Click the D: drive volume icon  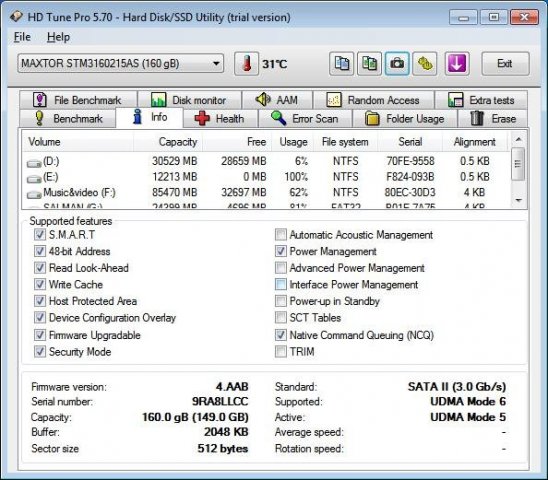point(34,163)
